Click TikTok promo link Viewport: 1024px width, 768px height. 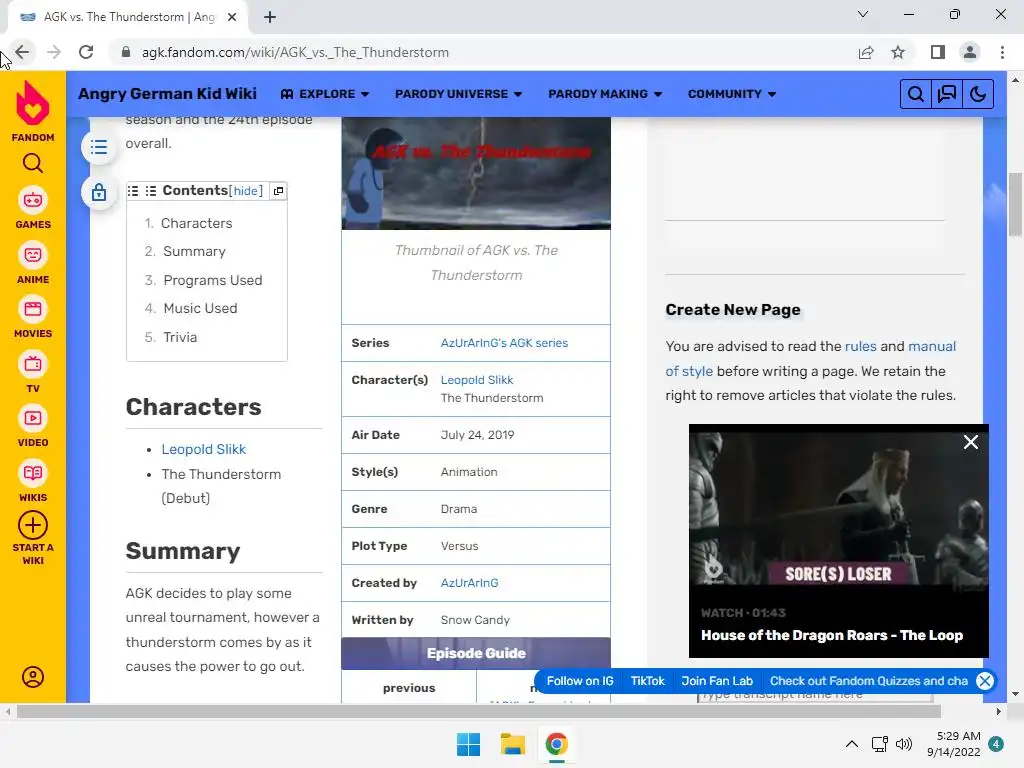647,681
